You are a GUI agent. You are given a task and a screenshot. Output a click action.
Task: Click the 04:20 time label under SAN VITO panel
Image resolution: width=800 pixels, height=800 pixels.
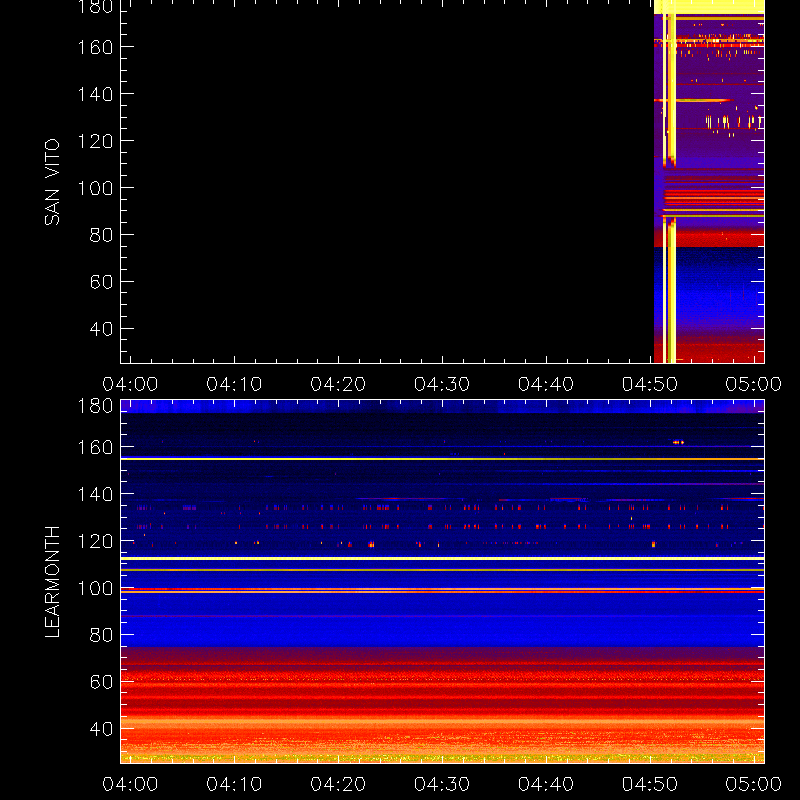(x=338, y=384)
